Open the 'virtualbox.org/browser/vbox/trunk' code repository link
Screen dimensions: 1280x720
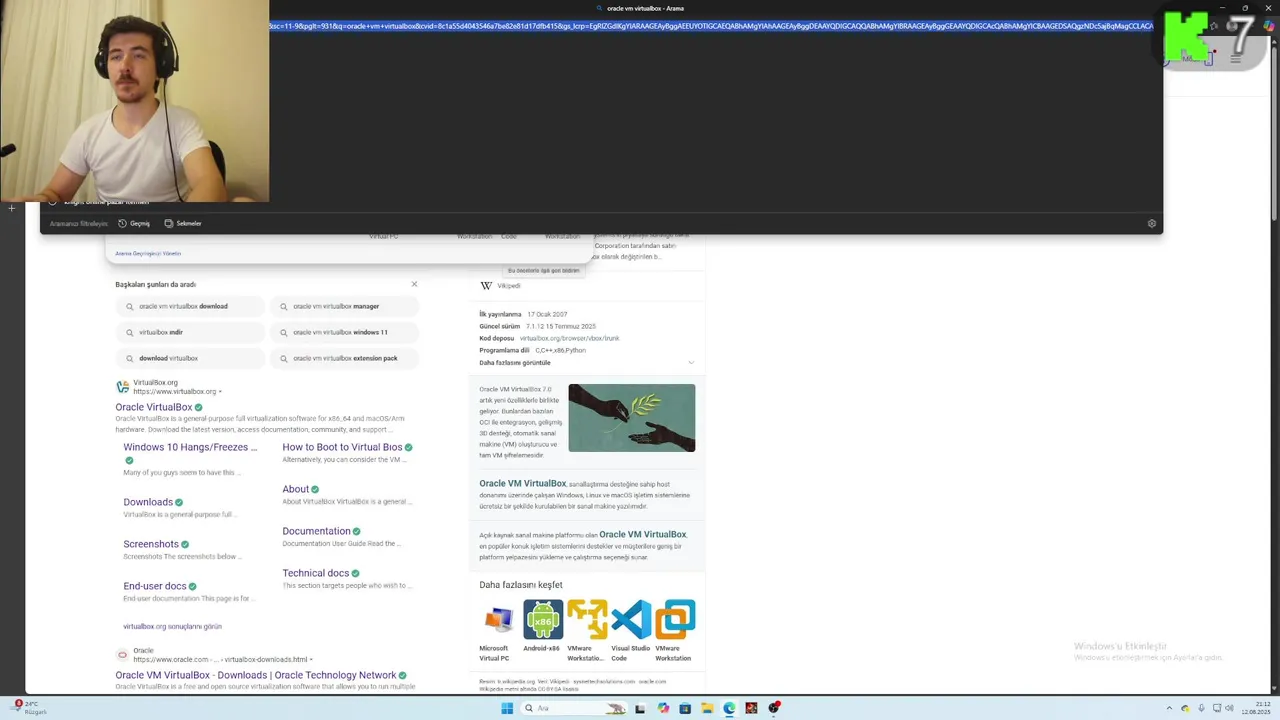(569, 338)
